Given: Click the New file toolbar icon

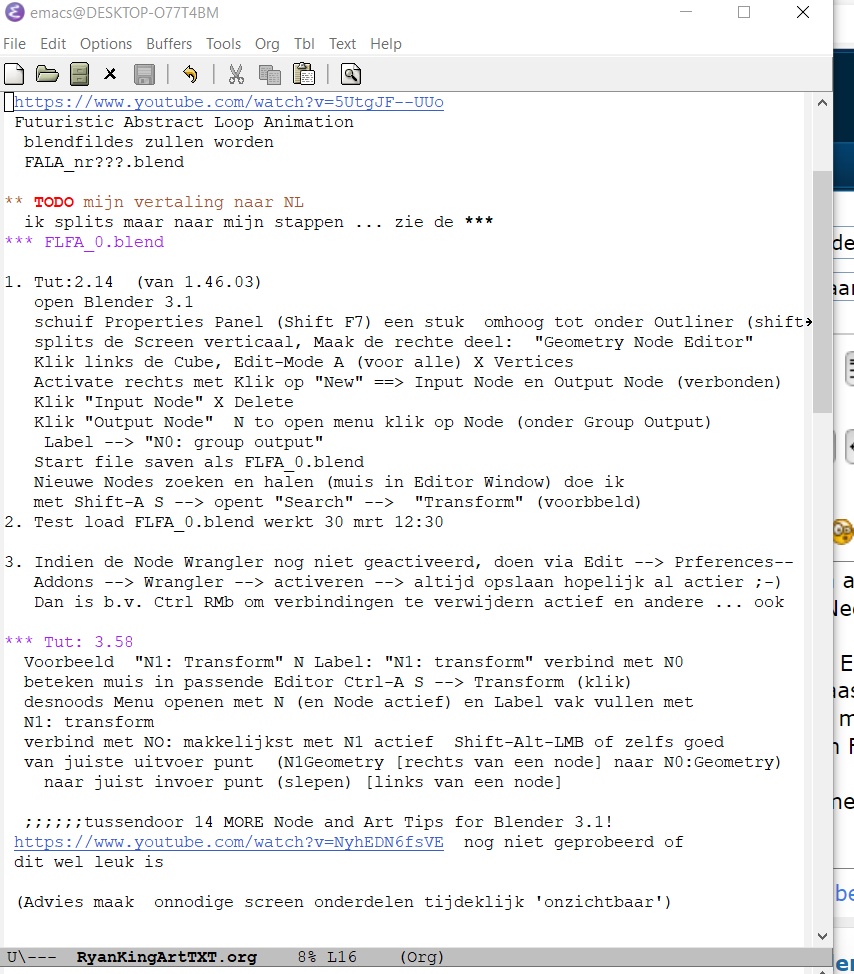Looking at the screenshot, I should point(14,75).
